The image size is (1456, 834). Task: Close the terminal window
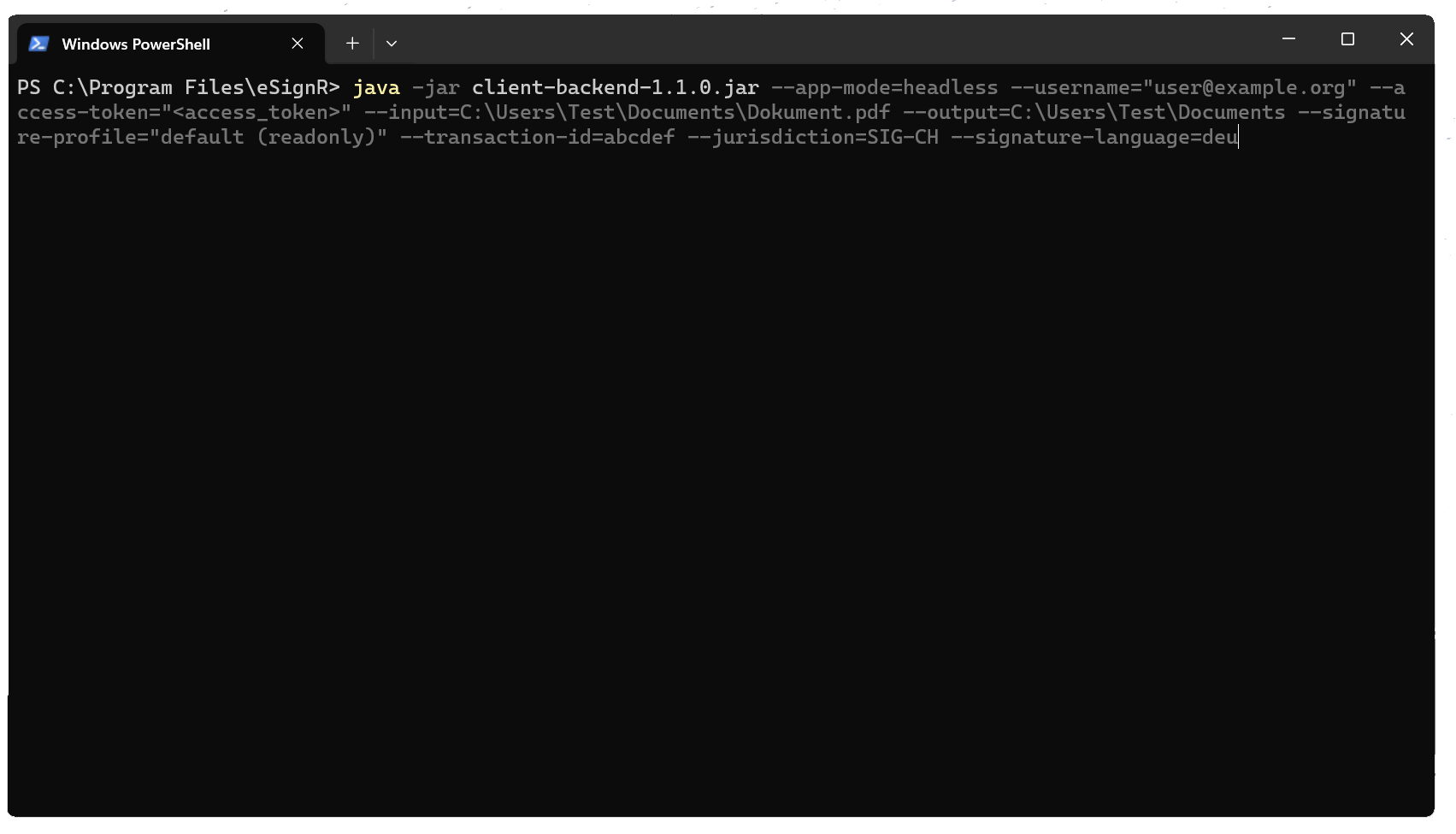point(1406,39)
